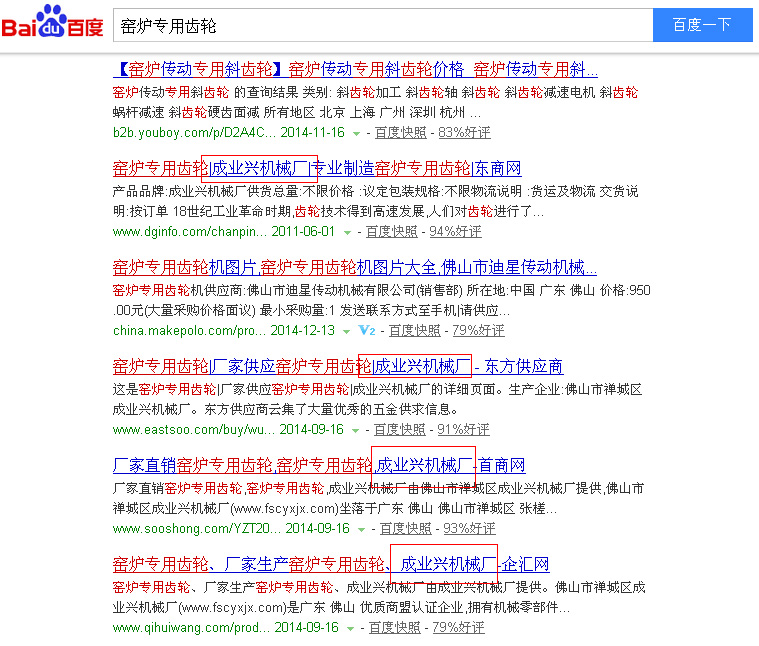Open the 东方供应商 result title

pyautogui.click(x=338, y=366)
